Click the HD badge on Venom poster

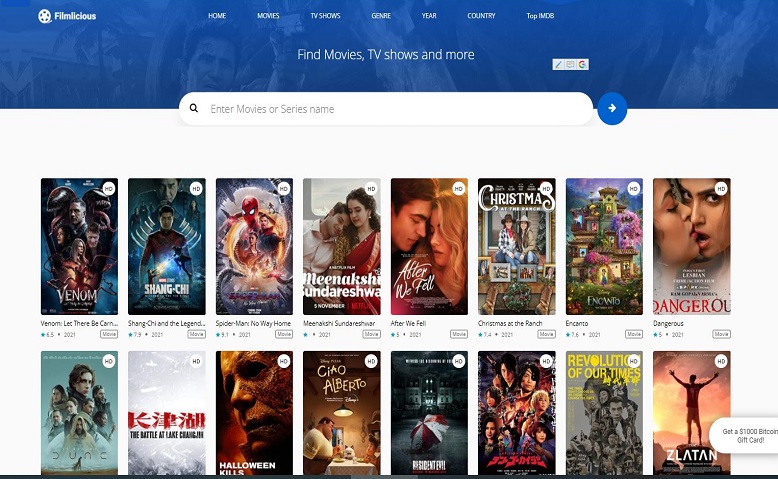[108, 188]
